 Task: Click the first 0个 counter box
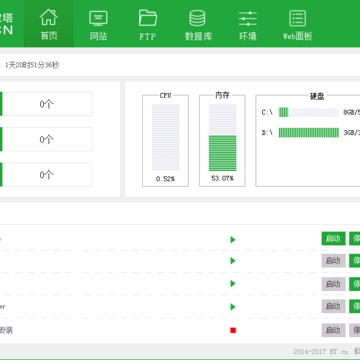(x=46, y=104)
